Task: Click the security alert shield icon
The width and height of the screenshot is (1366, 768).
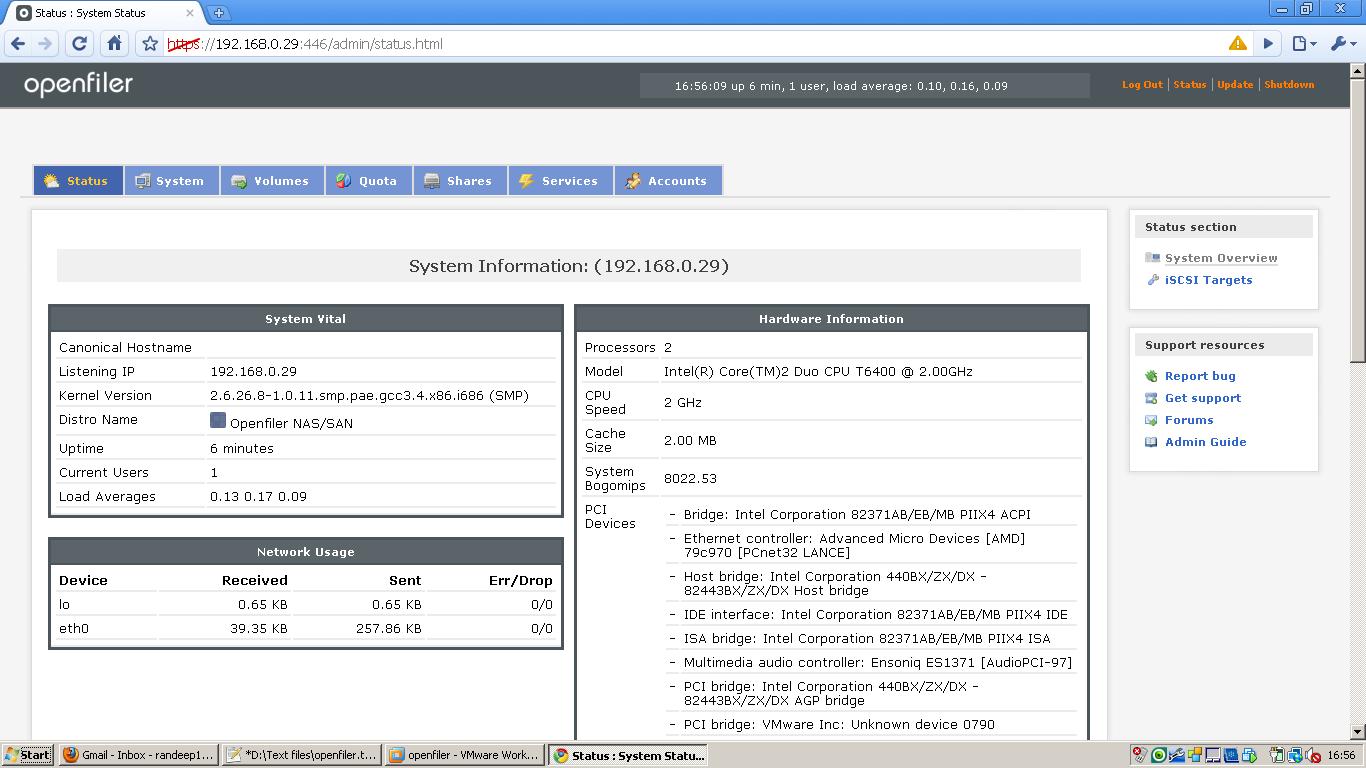Action: [x=1237, y=44]
